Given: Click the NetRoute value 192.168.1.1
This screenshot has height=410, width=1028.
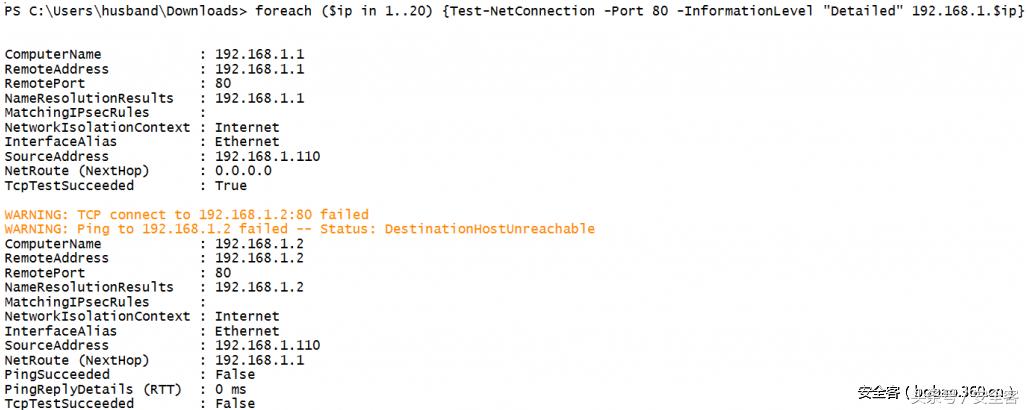Looking at the screenshot, I should 260,360.
